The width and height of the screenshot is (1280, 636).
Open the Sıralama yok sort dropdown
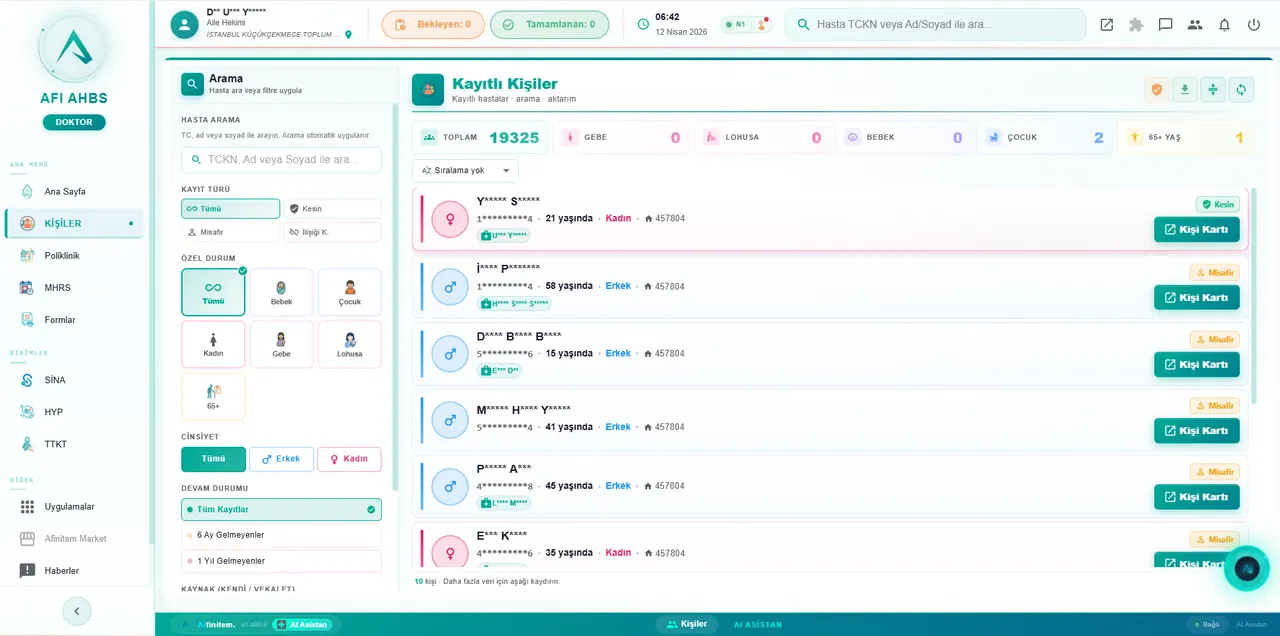(x=466, y=171)
